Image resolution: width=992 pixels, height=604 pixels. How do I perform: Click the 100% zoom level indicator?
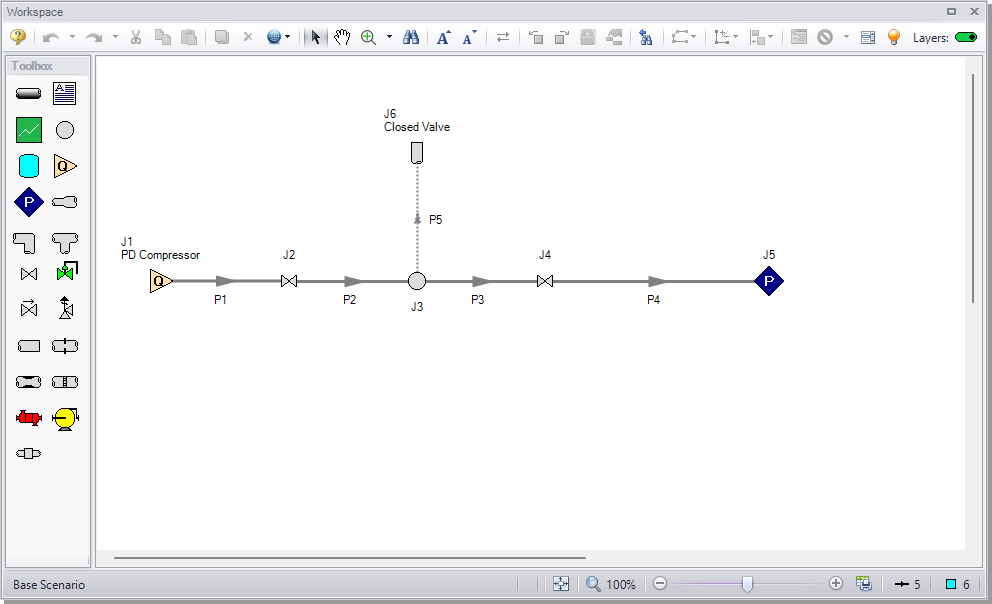point(621,585)
